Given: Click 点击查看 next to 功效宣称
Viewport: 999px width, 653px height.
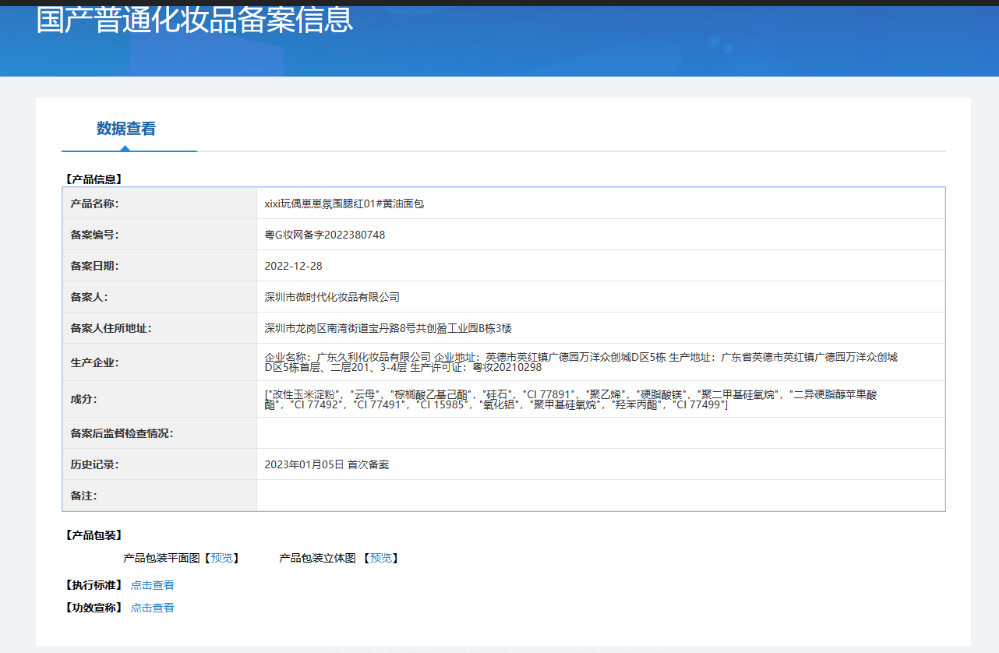Looking at the screenshot, I should (x=152, y=608).
